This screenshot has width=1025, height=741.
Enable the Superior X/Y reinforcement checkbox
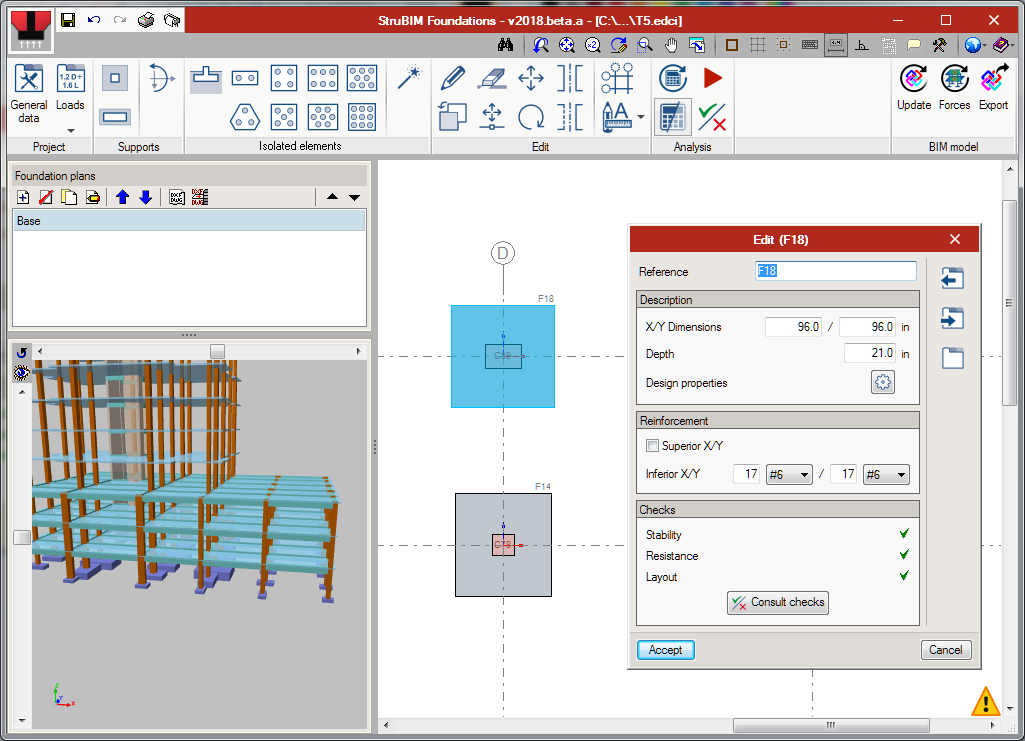652,446
